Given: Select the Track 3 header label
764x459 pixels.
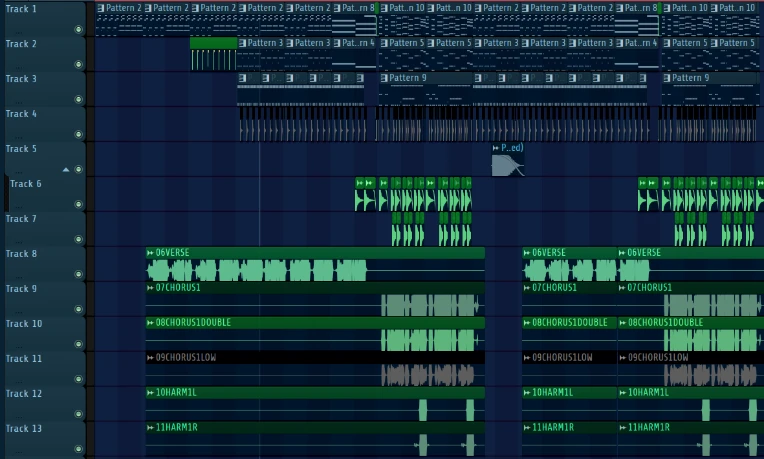Looking at the screenshot, I should (21, 79).
